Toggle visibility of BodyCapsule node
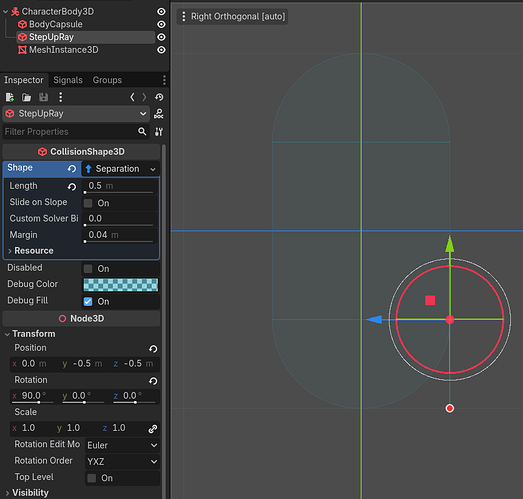The width and height of the screenshot is (523, 499). [x=161, y=24]
